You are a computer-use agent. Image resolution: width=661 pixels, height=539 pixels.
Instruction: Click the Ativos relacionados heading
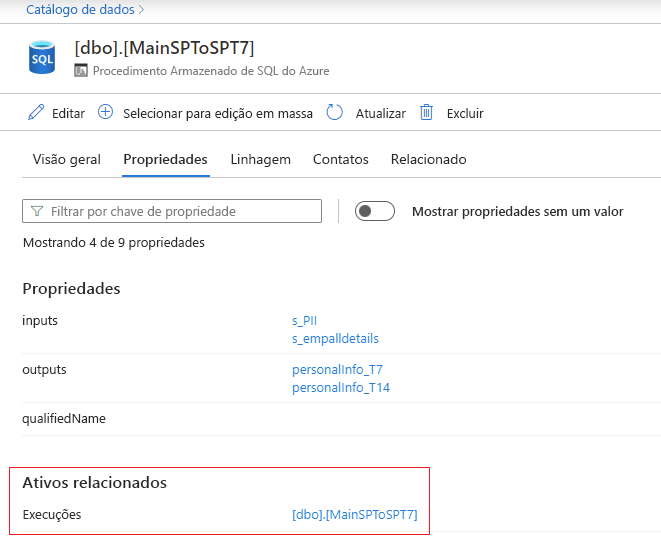94,483
